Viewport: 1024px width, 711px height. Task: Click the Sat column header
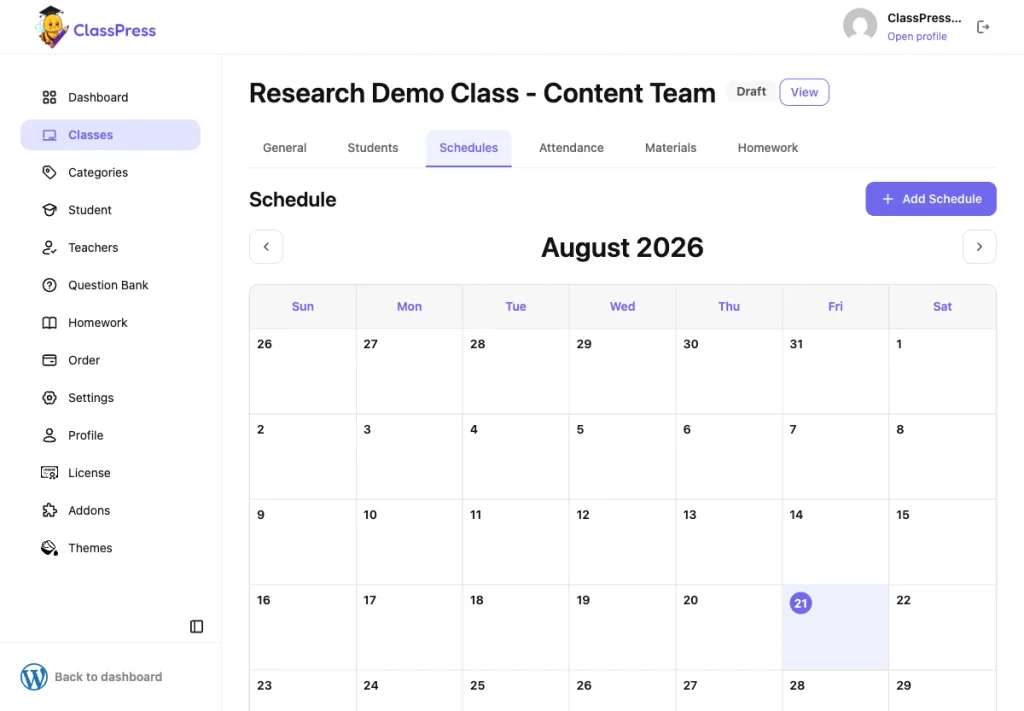pyautogui.click(x=942, y=307)
